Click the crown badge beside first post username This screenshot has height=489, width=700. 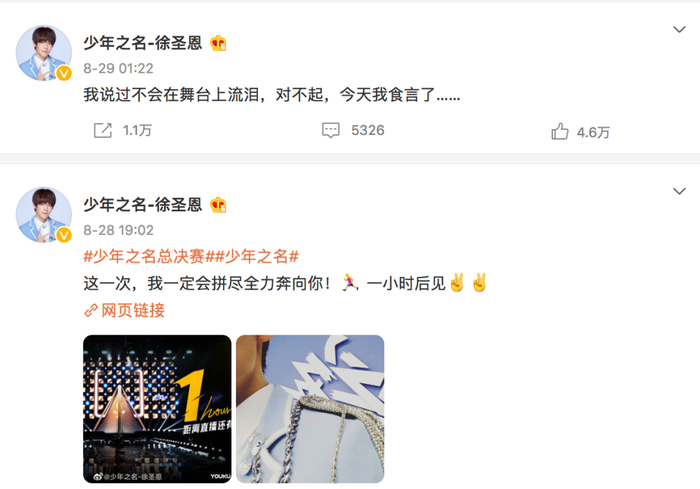(x=218, y=43)
